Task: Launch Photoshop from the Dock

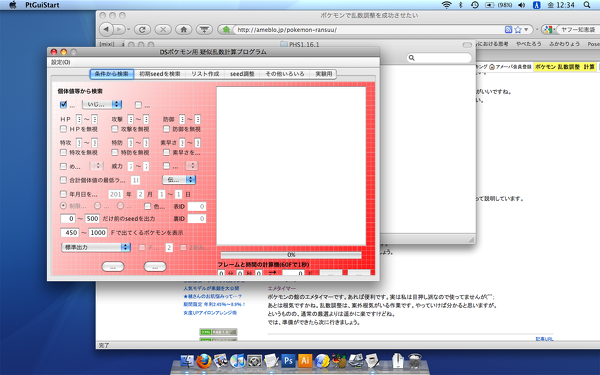Action: point(288,361)
